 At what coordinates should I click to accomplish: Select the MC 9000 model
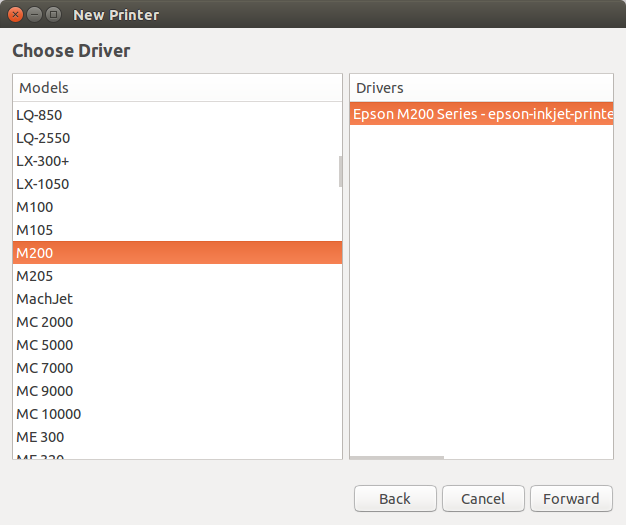(177, 391)
